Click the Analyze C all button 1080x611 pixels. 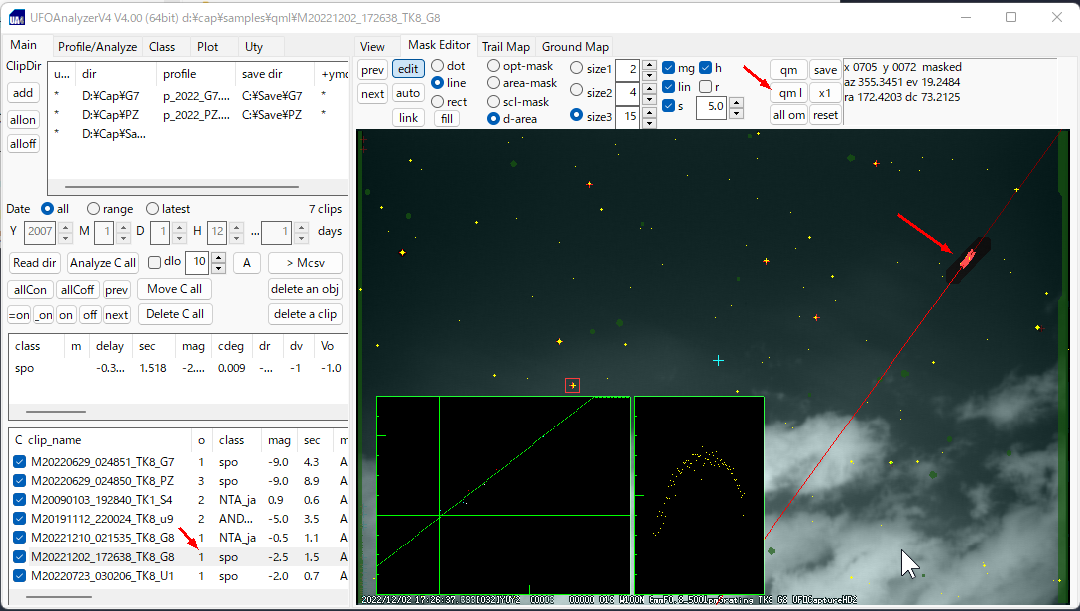[103, 263]
